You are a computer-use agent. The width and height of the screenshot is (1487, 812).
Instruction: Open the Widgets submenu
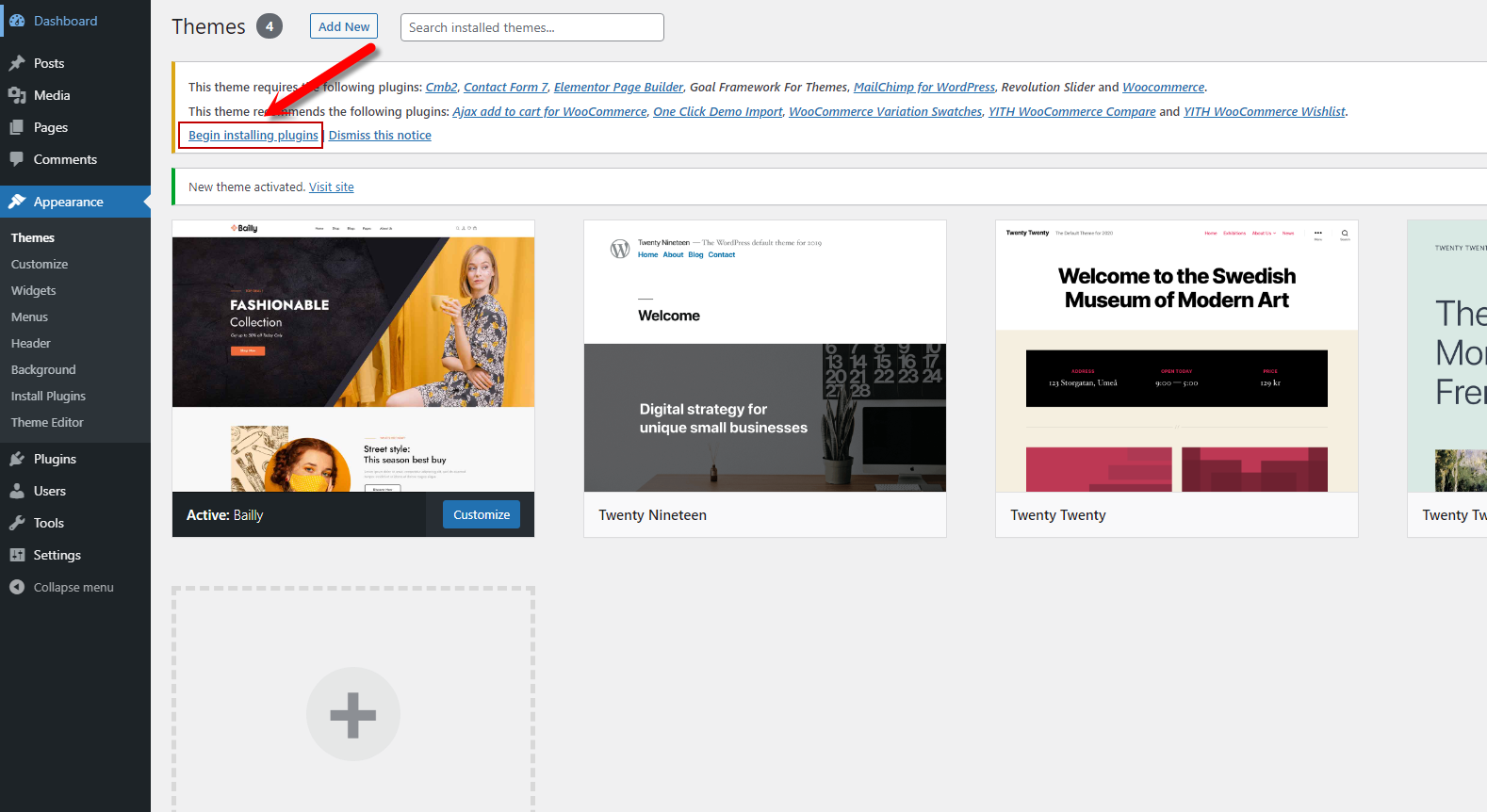34,290
